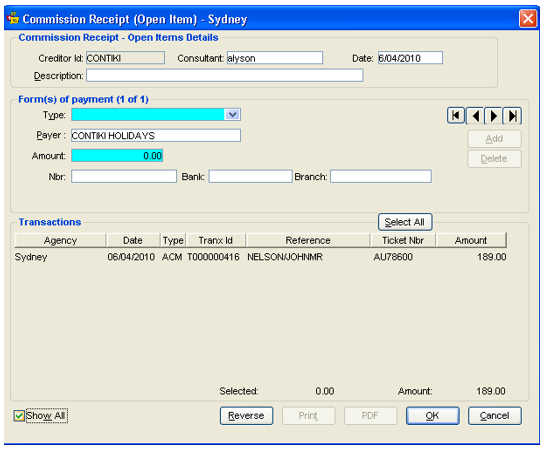Viewport: 545px width, 449px height.
Task: Go to the last form of payment
Action: click(512, 115)
